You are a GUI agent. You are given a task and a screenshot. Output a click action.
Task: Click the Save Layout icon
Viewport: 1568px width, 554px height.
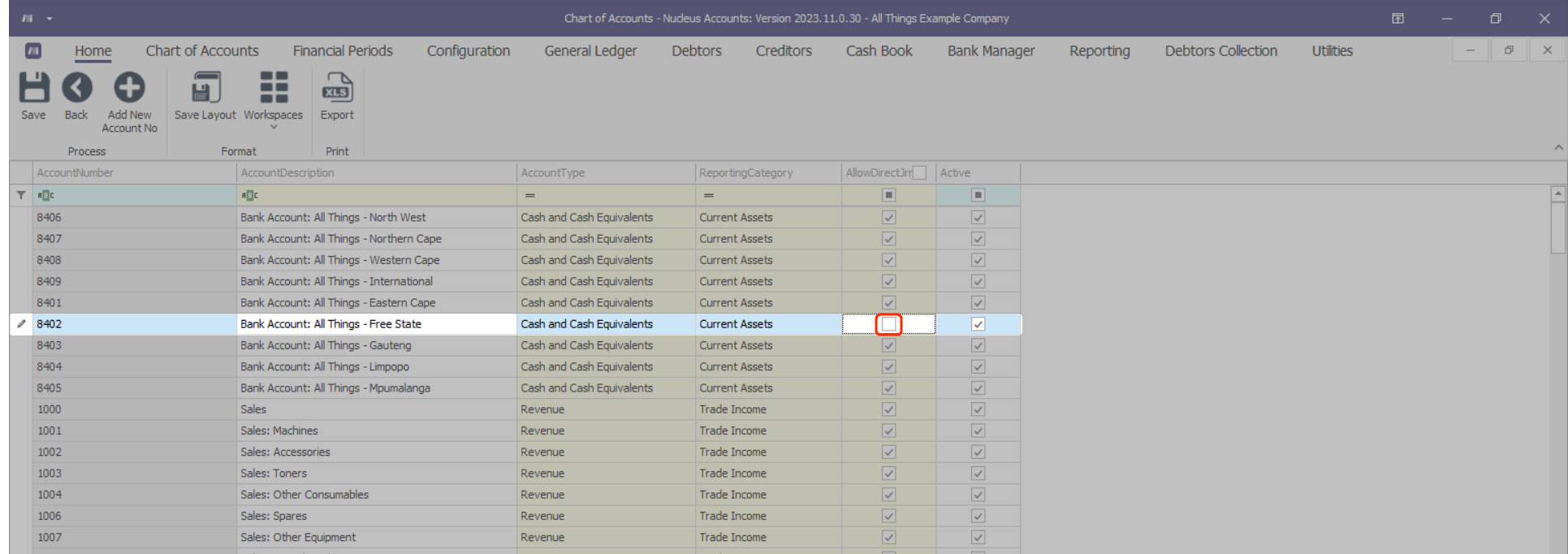(x=205, y=88)
